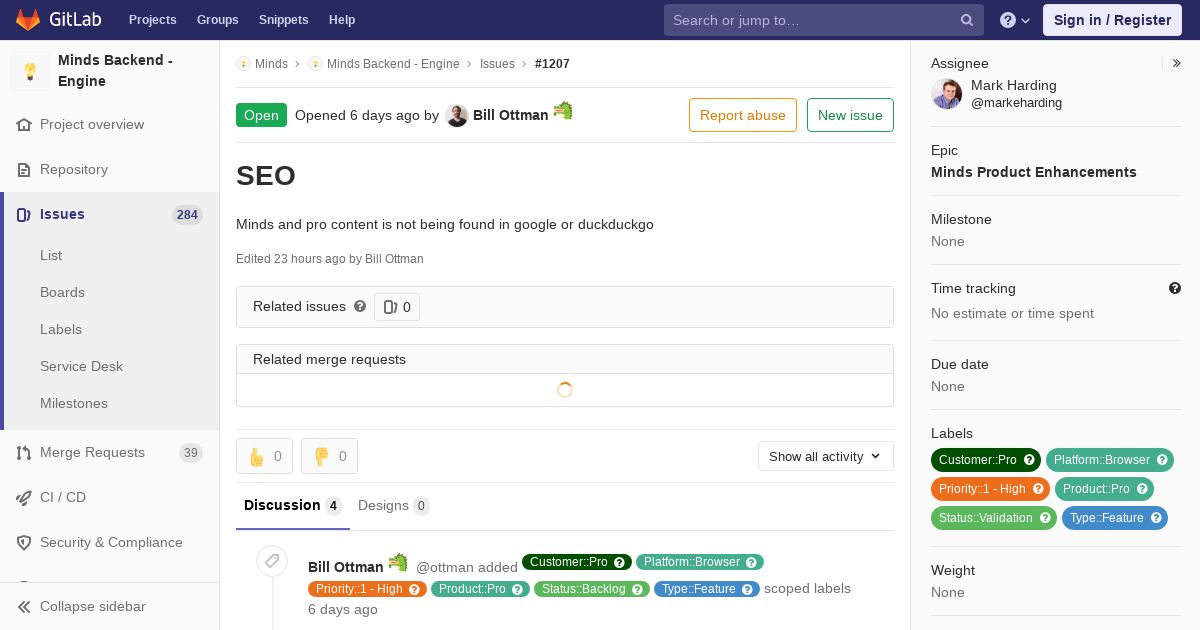Switch to the Designs tab
This screenshot has width=1200, height=630.
(394, 506)
